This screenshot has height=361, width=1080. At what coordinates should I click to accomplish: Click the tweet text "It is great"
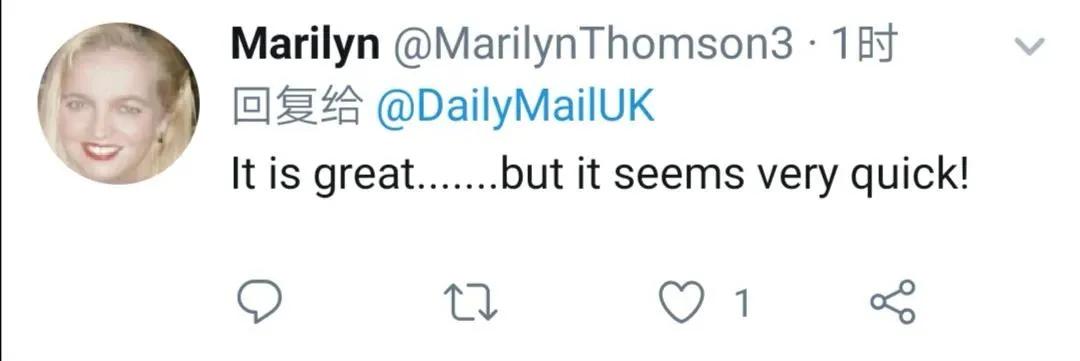click(320, 175)
